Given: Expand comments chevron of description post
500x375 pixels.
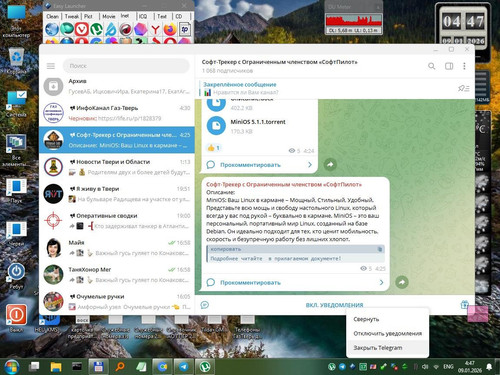Looking at the screenshot, I should (381, 283).
